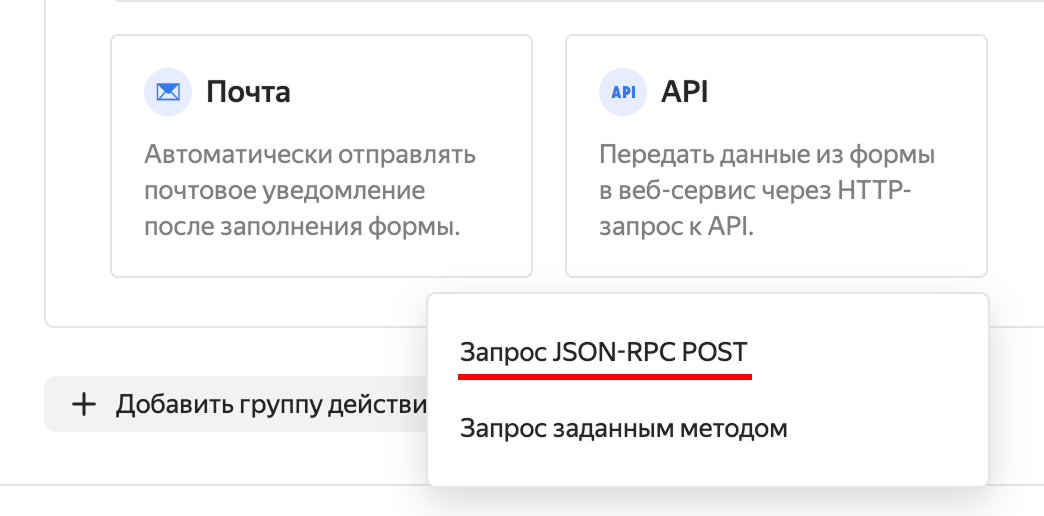1044x516 pixels.
Task: Click empty space below the Почта card description
Action: pos(321,258)
